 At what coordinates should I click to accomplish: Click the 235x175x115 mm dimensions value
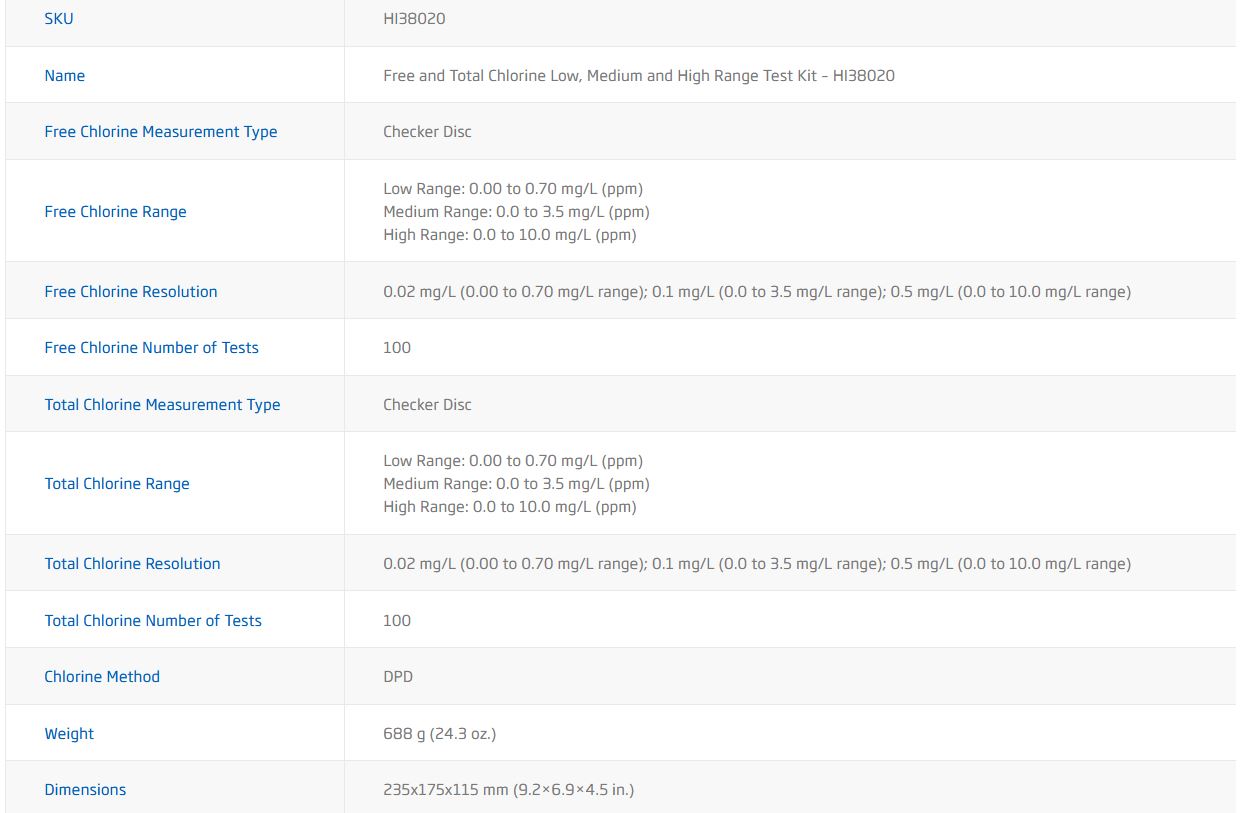pyautogui.click(x=509, y=790)
